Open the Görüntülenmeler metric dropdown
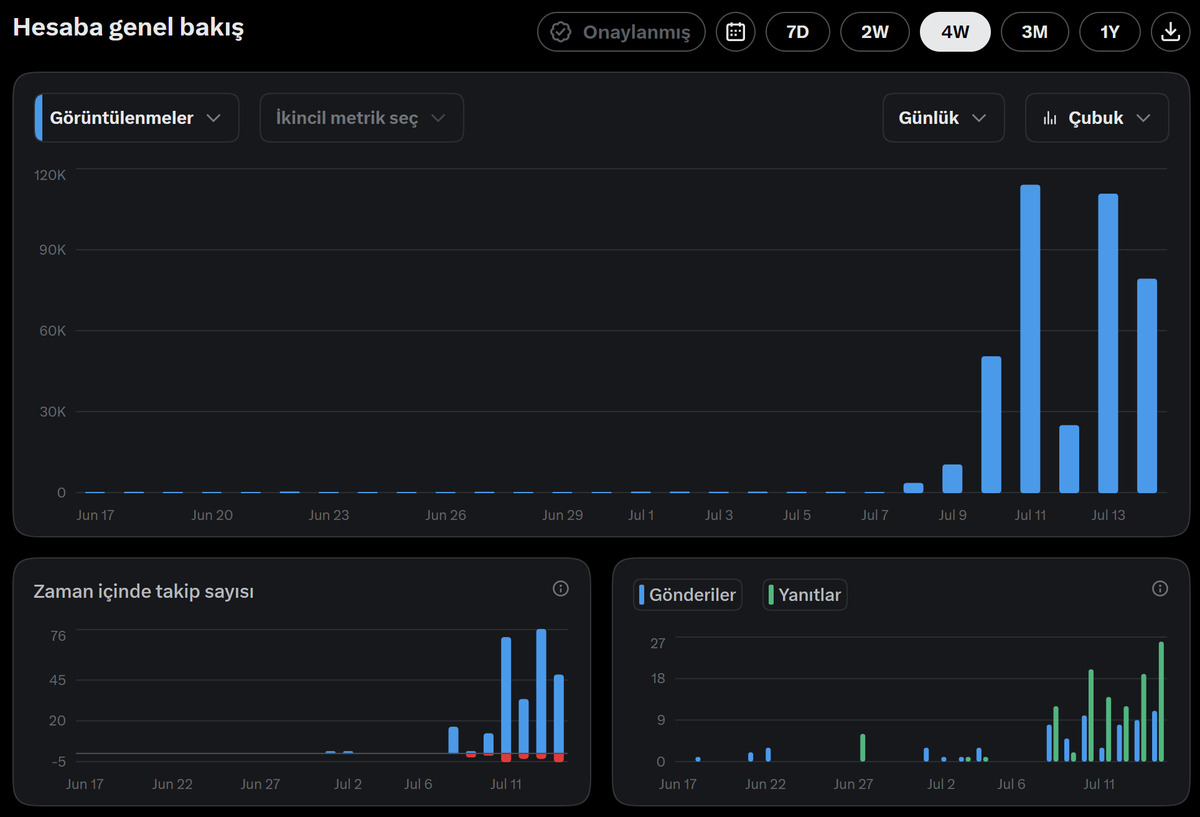Screen dimensions: 1200x817 click(137, 118)
